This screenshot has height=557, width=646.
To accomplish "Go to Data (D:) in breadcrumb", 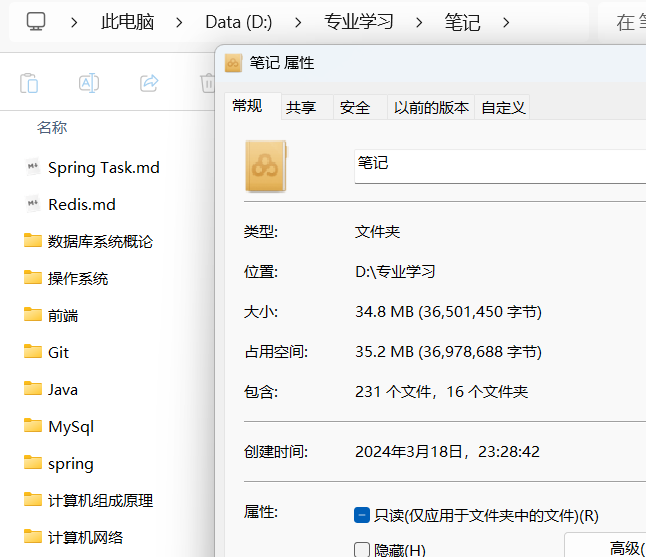I will tap(239, 22).
